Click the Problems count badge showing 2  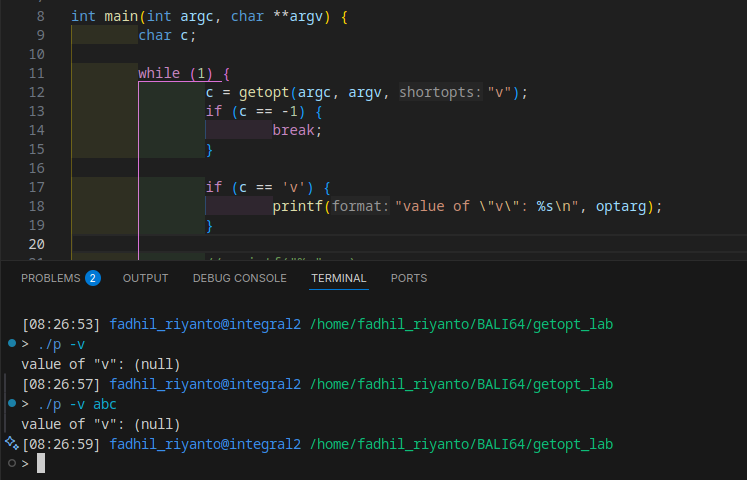coord(93,278)
